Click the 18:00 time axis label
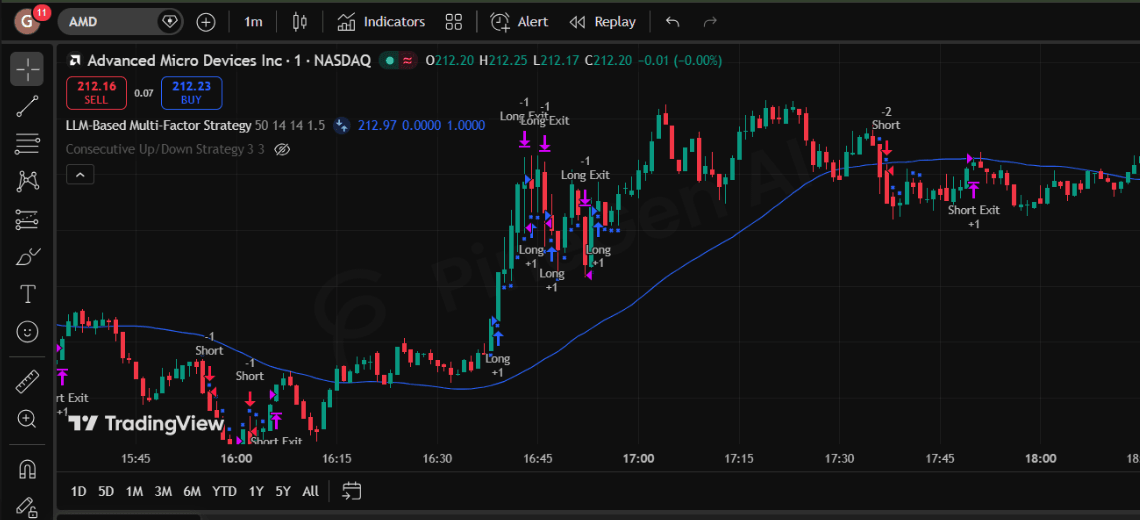The width and height of the screenshot is (1140, 520). point(1040,459)
